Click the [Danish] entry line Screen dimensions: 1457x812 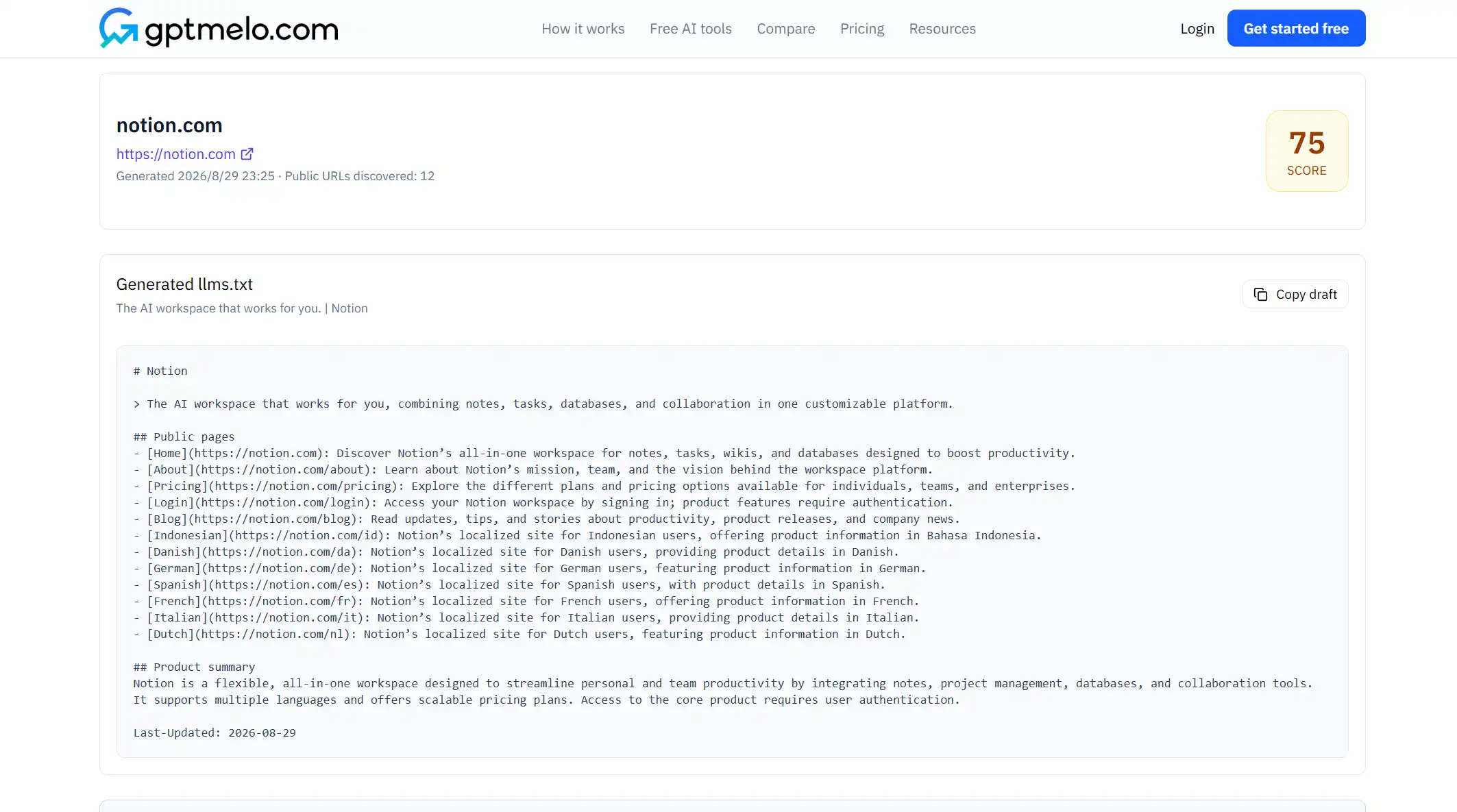click(x=516, y=552)
